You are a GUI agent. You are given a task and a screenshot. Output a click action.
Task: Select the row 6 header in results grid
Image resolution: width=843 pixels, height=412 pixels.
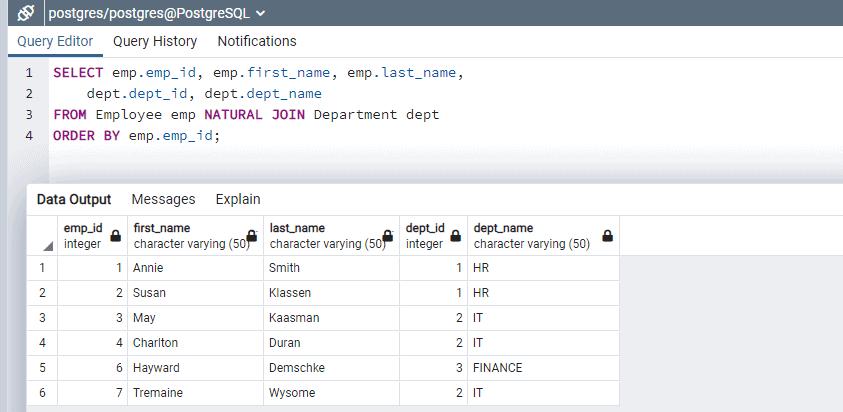pos(42,393)
